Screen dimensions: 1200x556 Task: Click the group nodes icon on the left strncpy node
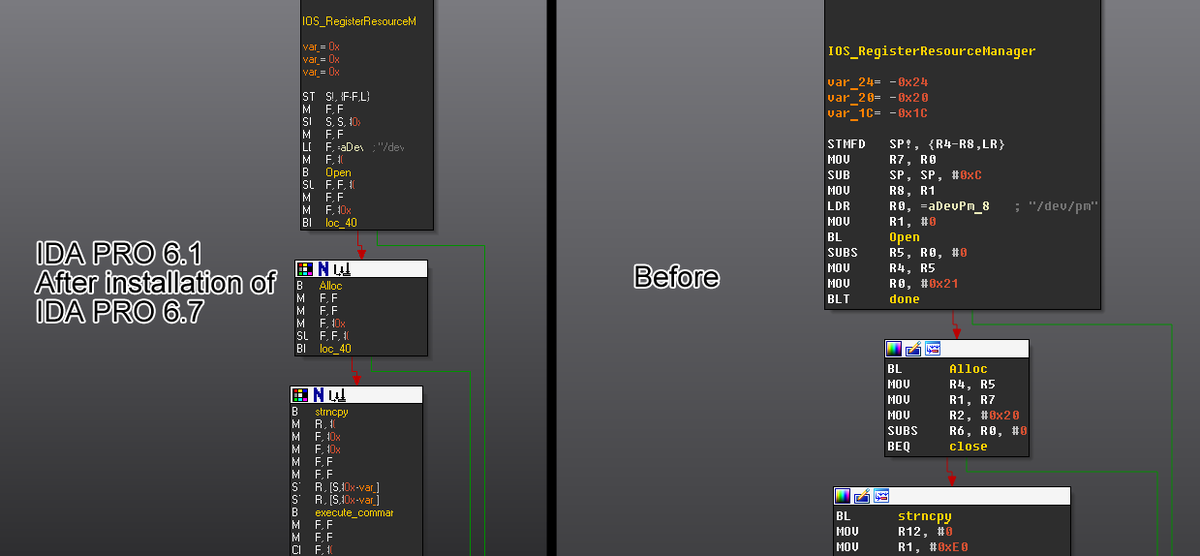pos(335,395)
